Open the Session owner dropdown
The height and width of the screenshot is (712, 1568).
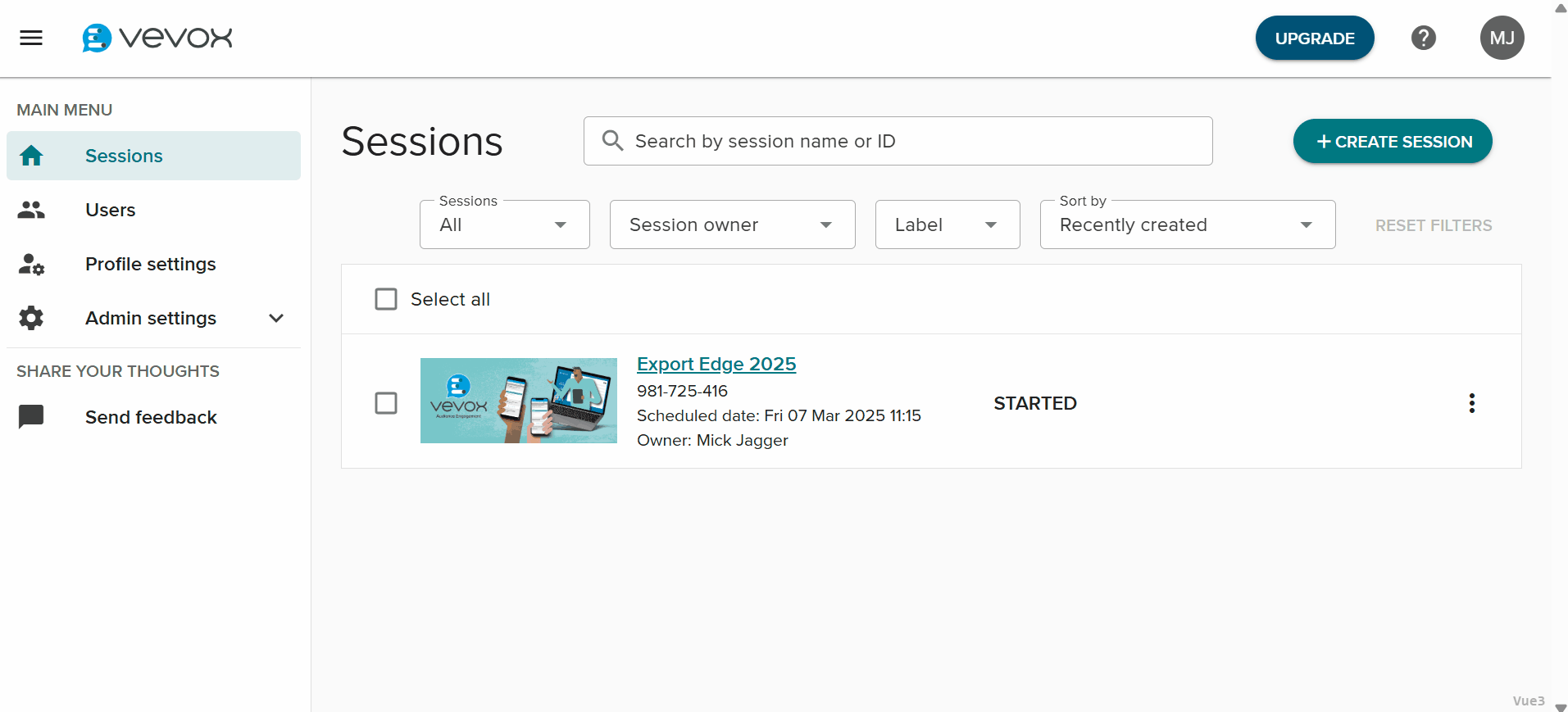click(x=732, y=224)
